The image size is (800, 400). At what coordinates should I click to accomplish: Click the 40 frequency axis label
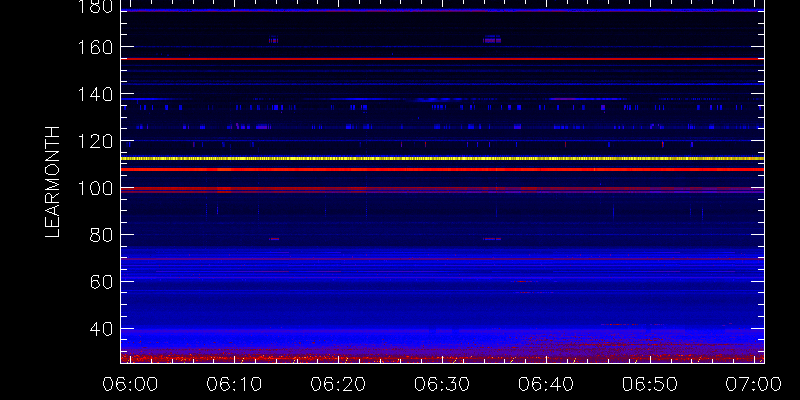pos(101,329)
